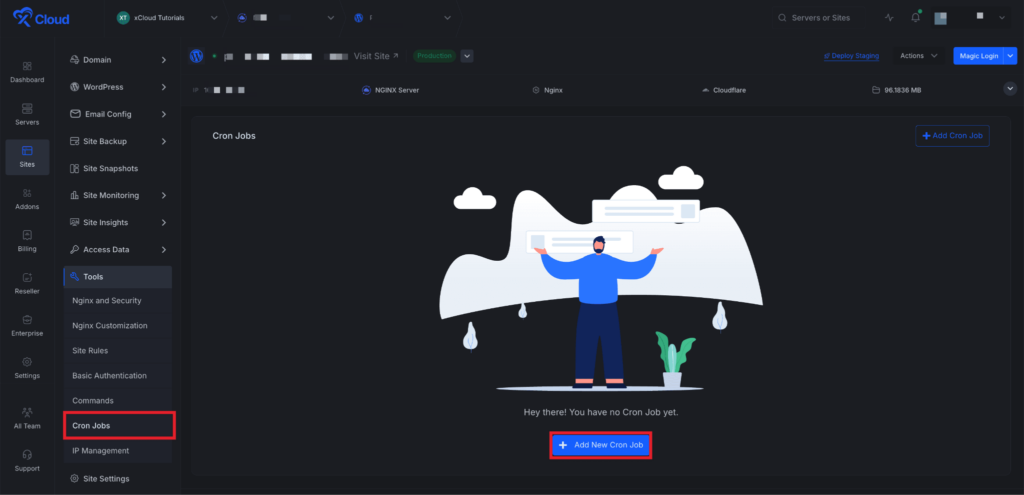Go to Servers in the sidebar
This screenshot has height=495, width=1024.
tap(27, 113)
